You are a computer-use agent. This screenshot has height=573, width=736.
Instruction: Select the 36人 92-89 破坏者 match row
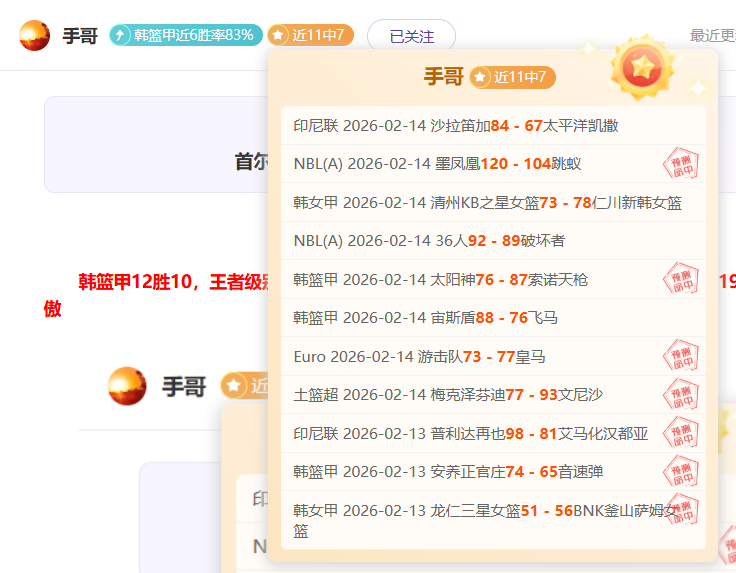pyautogui.click(x=429, y=241)
